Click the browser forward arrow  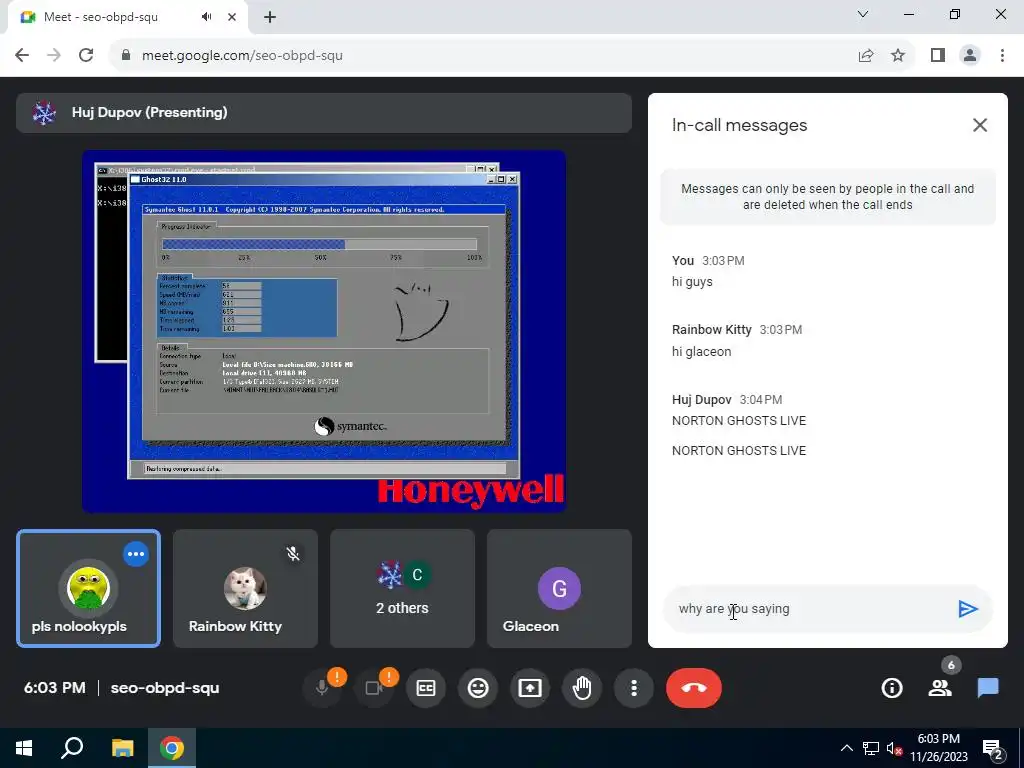point(54,56)
